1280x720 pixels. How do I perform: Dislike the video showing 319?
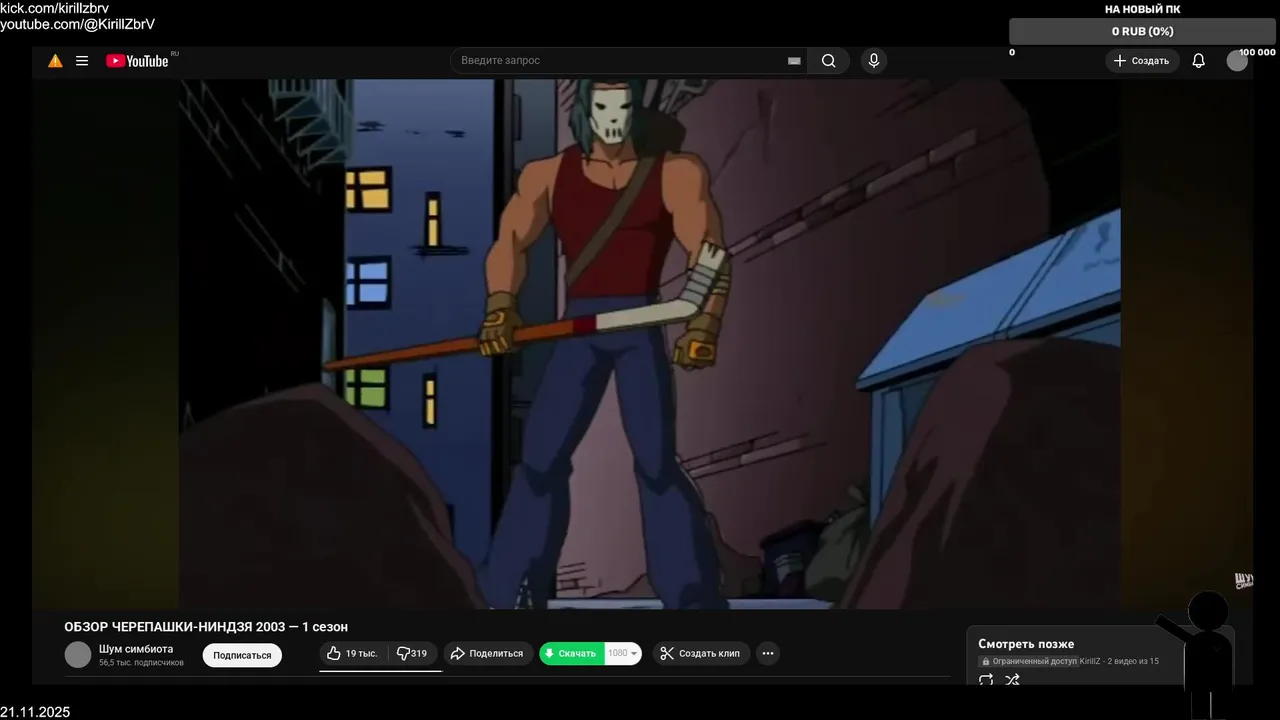(413, 653)
